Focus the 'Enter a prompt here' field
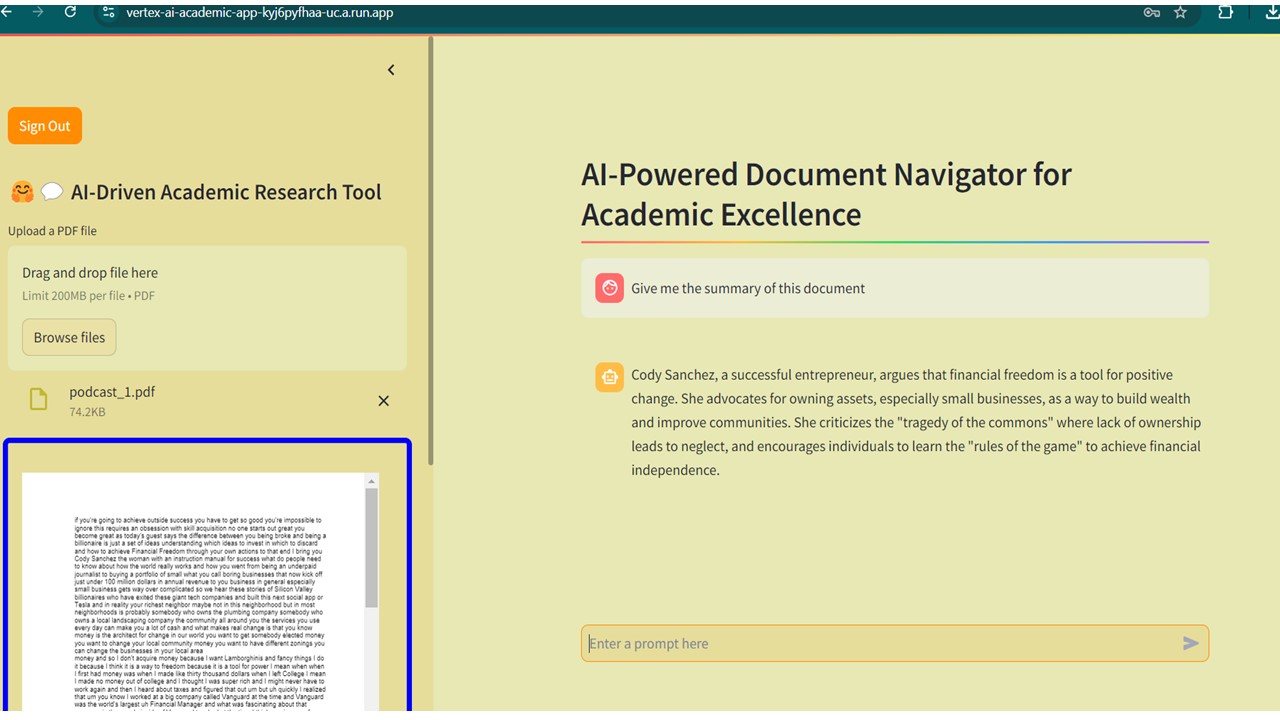 (x=895, y=643)
